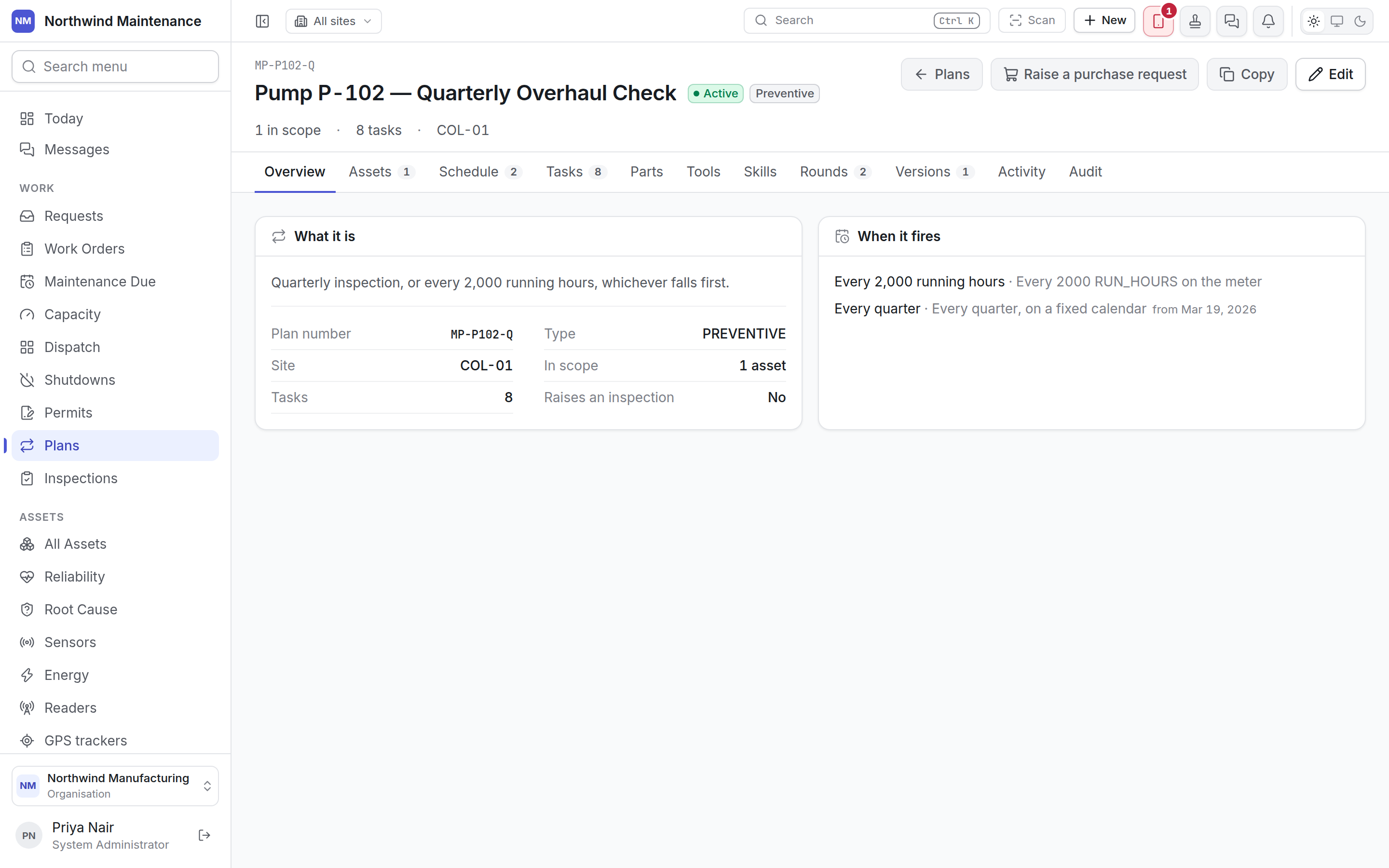Collapse the sidebar panel icon
This screenshot has height=868, width=1389.
(x=262, y=21)
